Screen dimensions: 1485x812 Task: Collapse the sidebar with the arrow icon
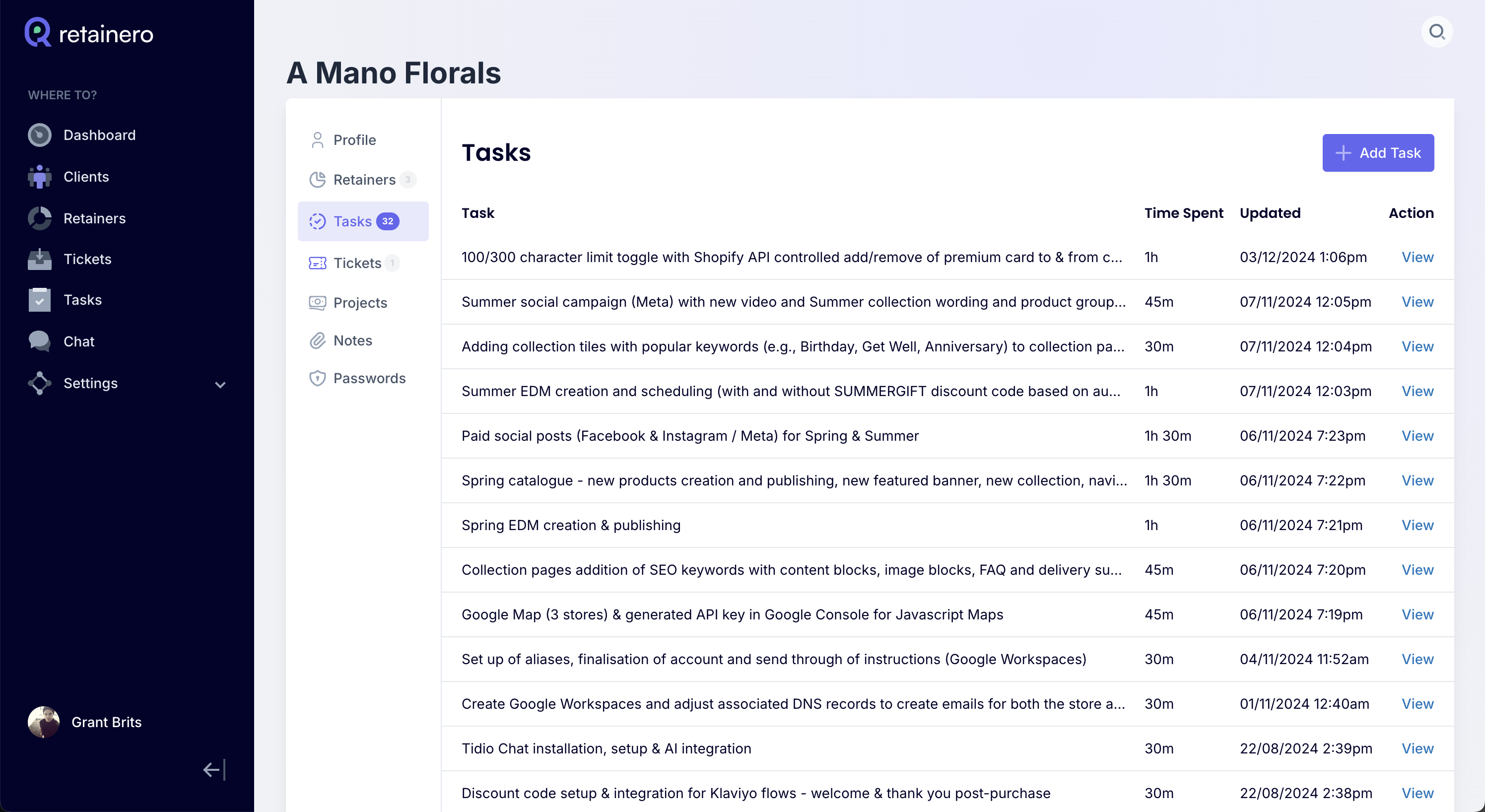[x=214, y=769]
